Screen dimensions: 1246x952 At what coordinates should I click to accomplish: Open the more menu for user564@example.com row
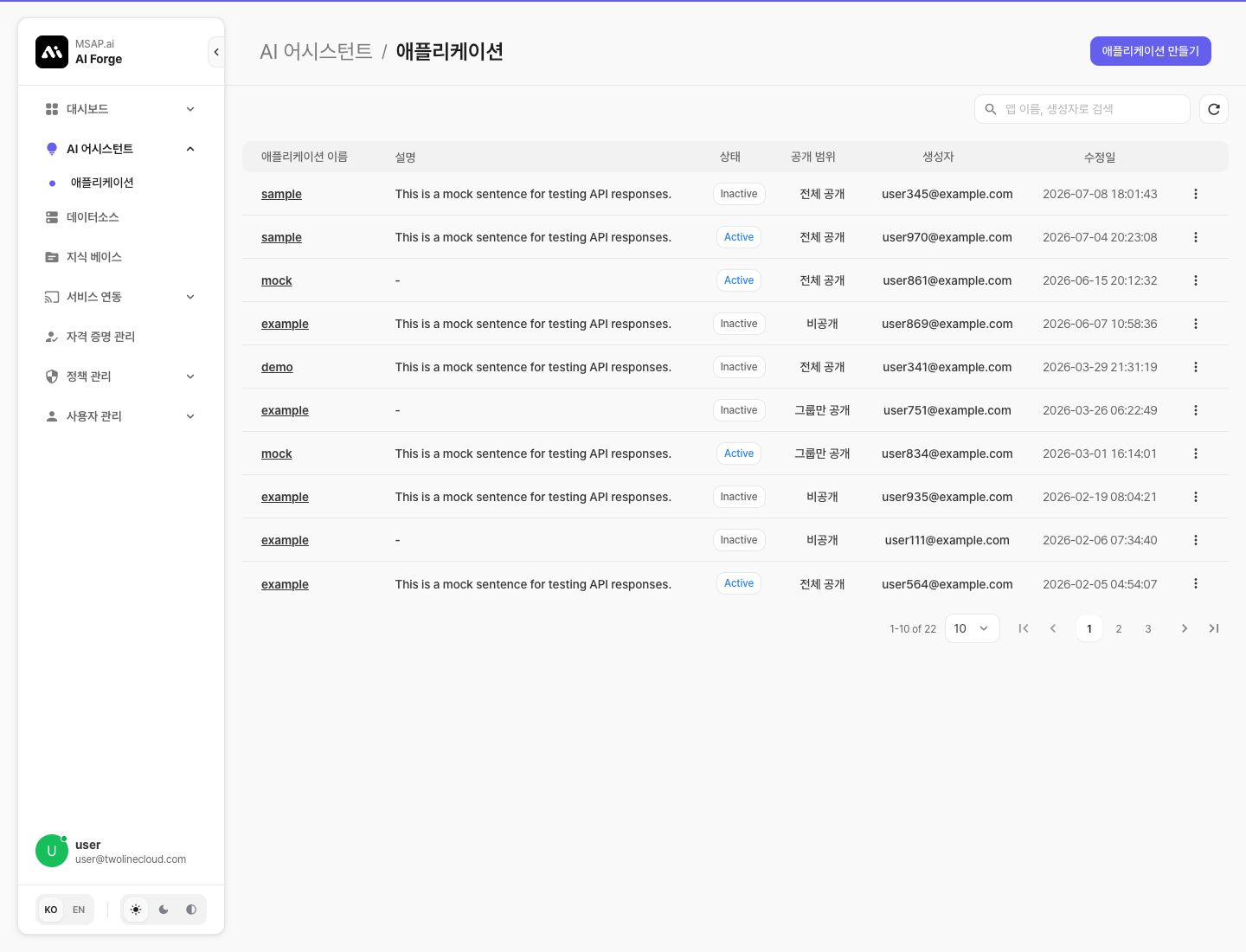tap(1196, 583)
